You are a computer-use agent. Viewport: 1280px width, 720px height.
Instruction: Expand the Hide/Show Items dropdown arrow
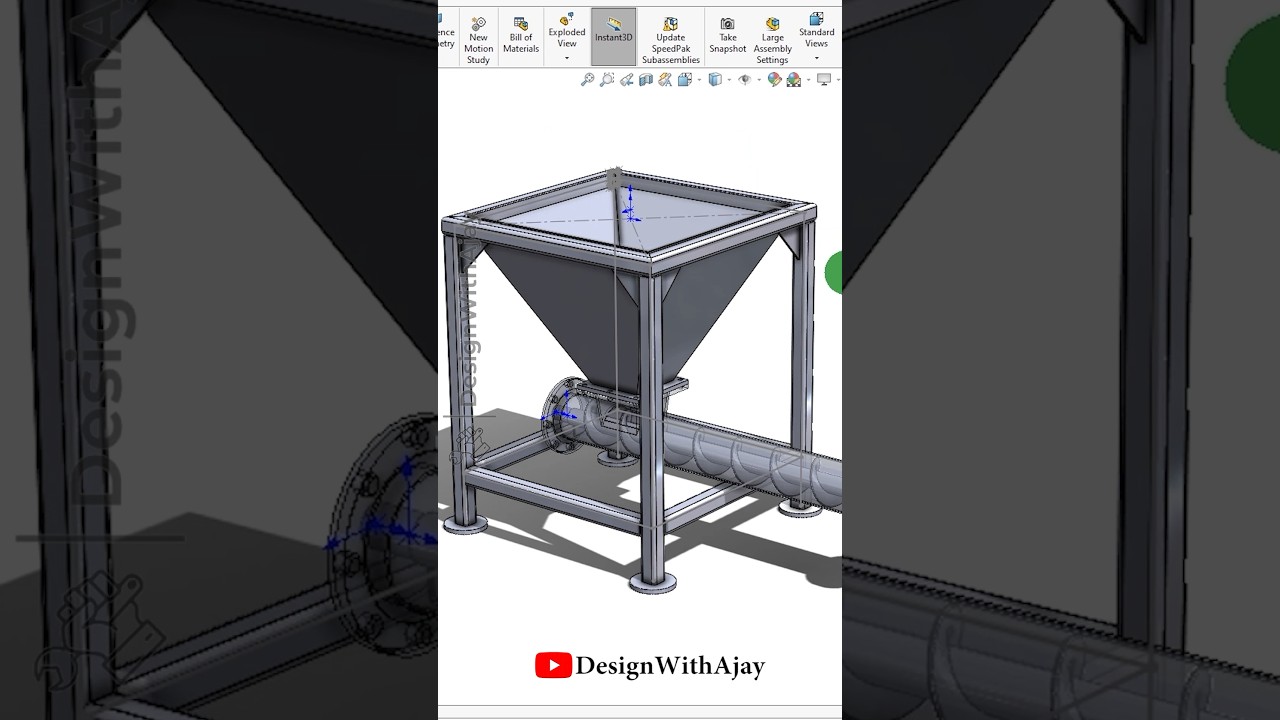(x=759, y=80)
